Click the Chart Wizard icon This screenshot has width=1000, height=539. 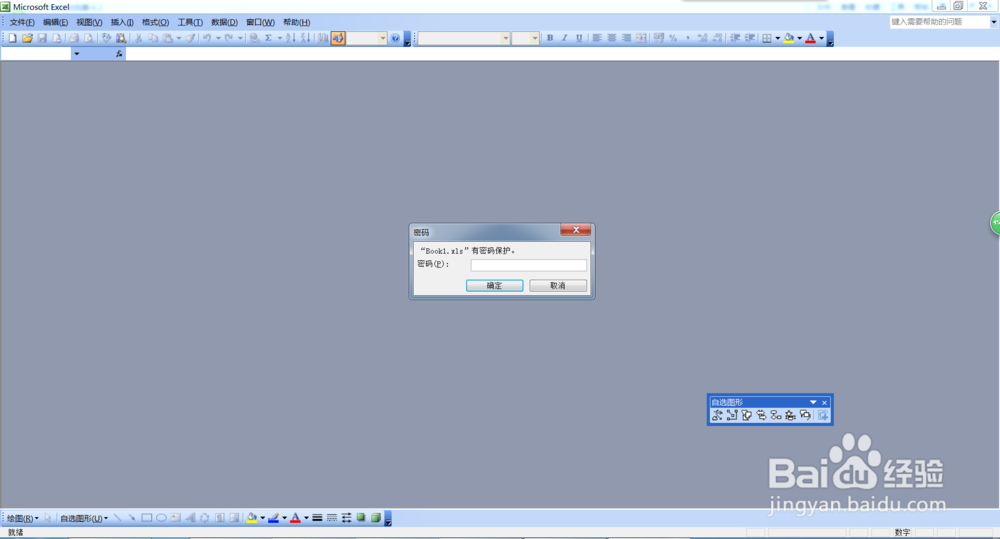click(x=323, y=38)
